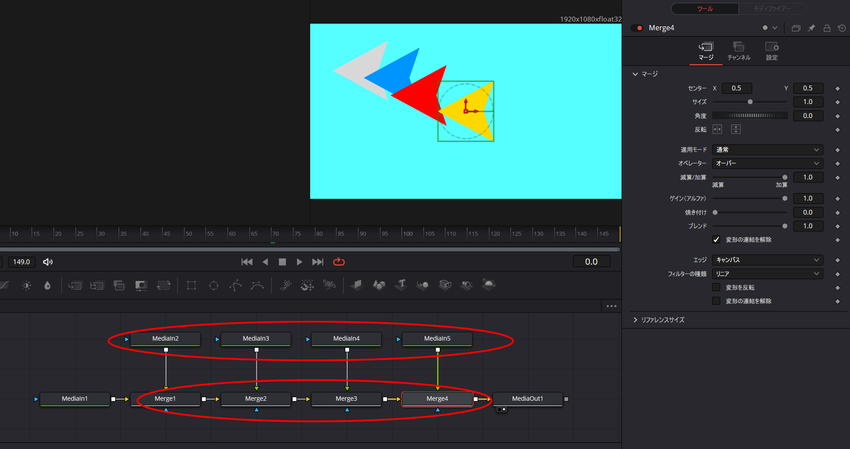Open the node editor three-dots menu
This screenshot has height=449, width=850.
pos(611,306)
